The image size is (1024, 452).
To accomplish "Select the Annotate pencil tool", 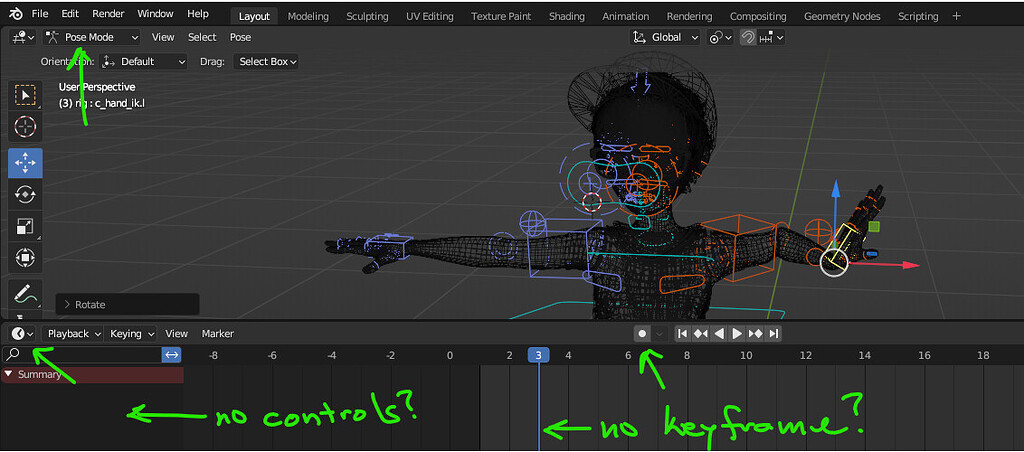I will coord(25,294).
